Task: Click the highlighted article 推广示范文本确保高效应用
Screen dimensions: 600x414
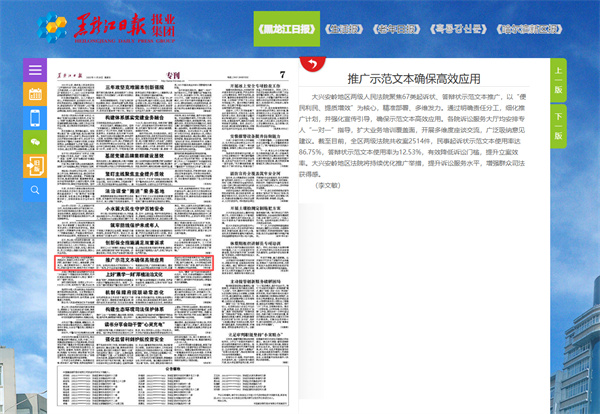Action: click(133, 259)
